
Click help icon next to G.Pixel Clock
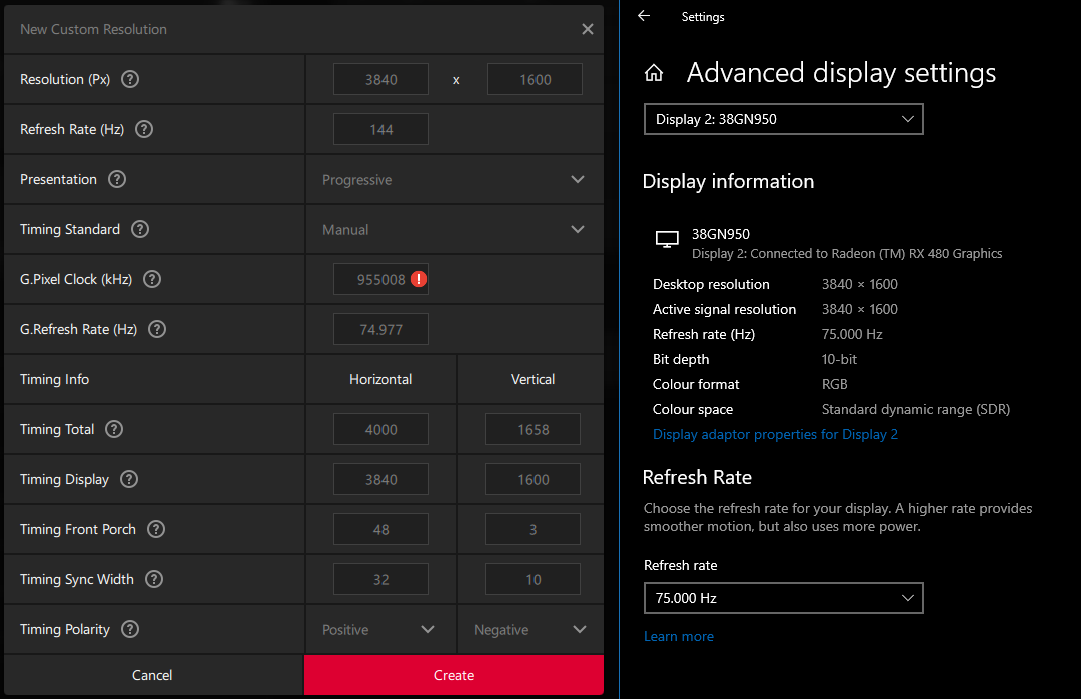(152, 279)
